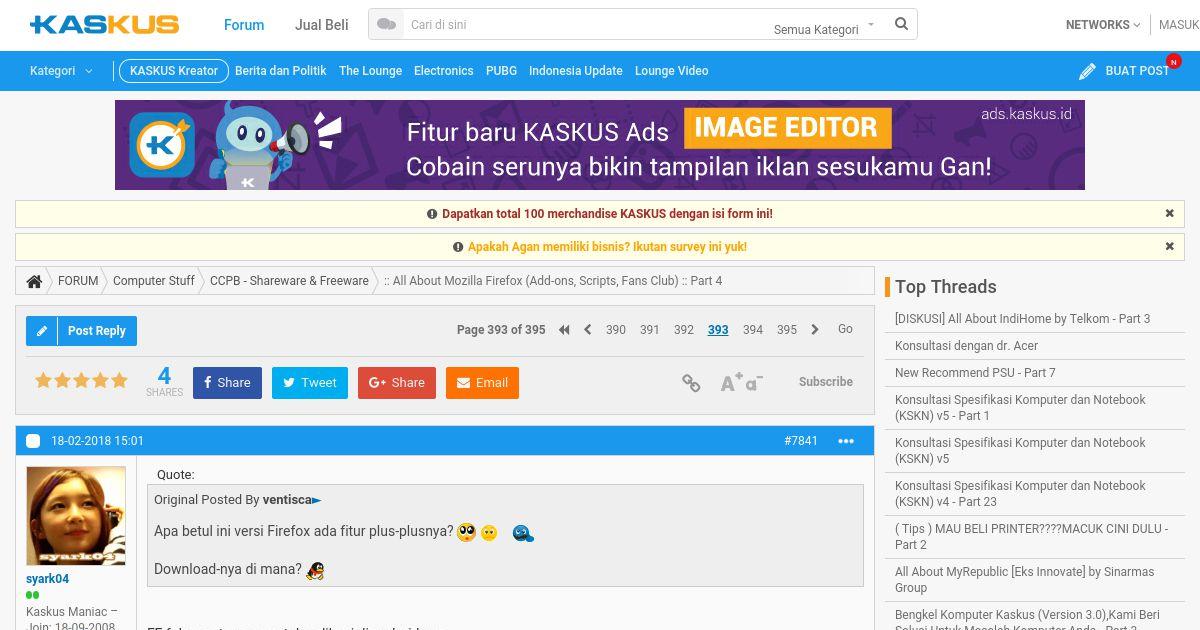Rate thread with the fifth star
The height and width of the screenshot is (630, 1200).
point(120,380)
